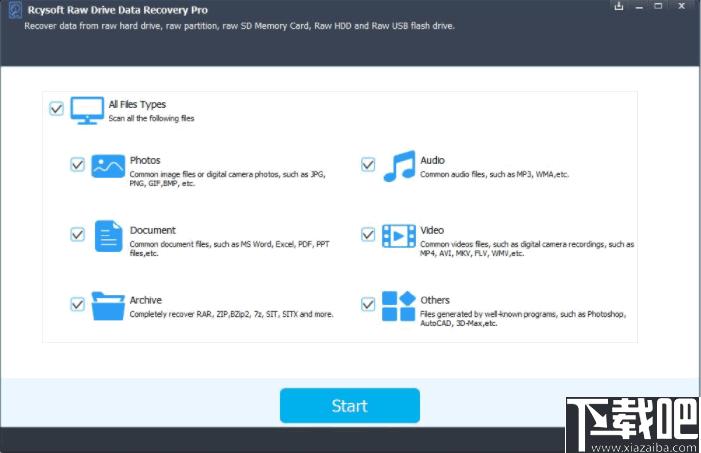Click the 'Others' heading text

435,300
